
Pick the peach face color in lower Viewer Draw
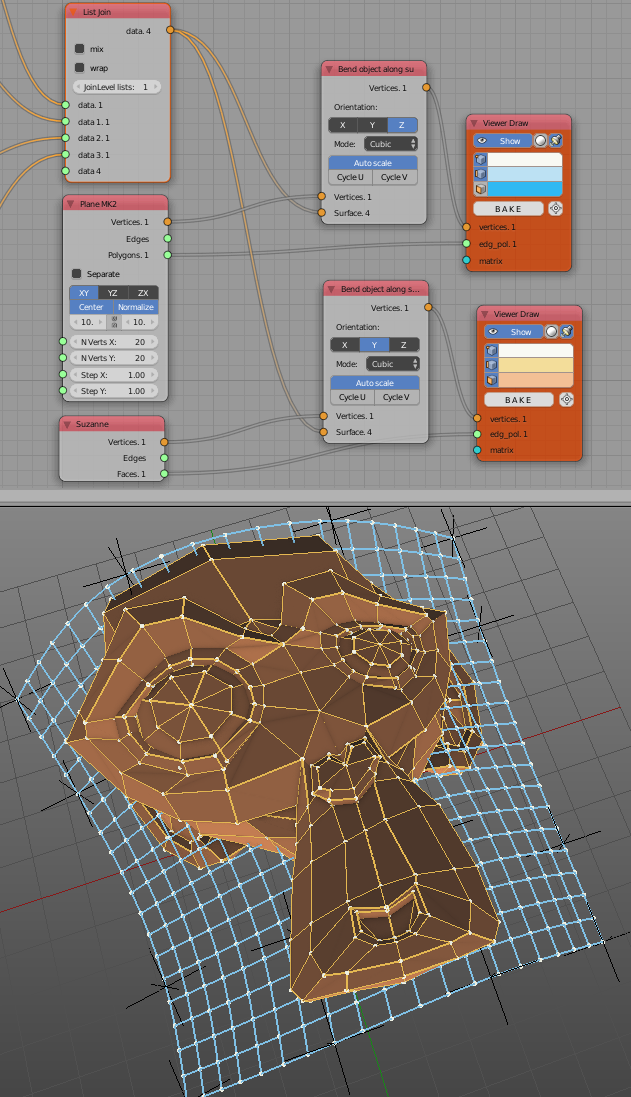tap(536, 380)
